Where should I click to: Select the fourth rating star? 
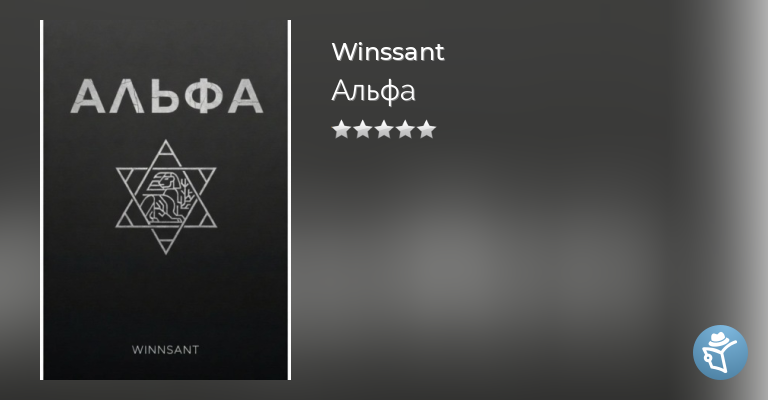pyautogui.click(x=405, y=130)
